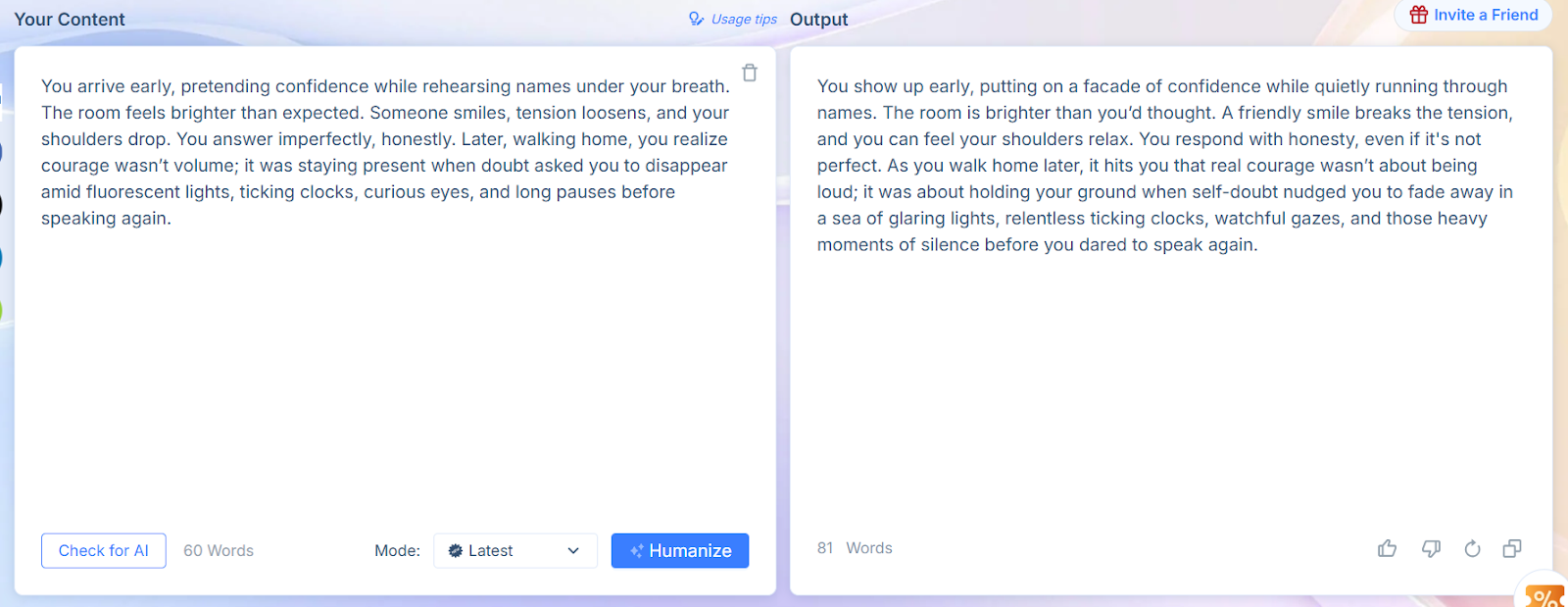Screen dimensions: 1568x607
Task: Open the Mode dropdown showing Latest
Action: click(x=514, y=551)
